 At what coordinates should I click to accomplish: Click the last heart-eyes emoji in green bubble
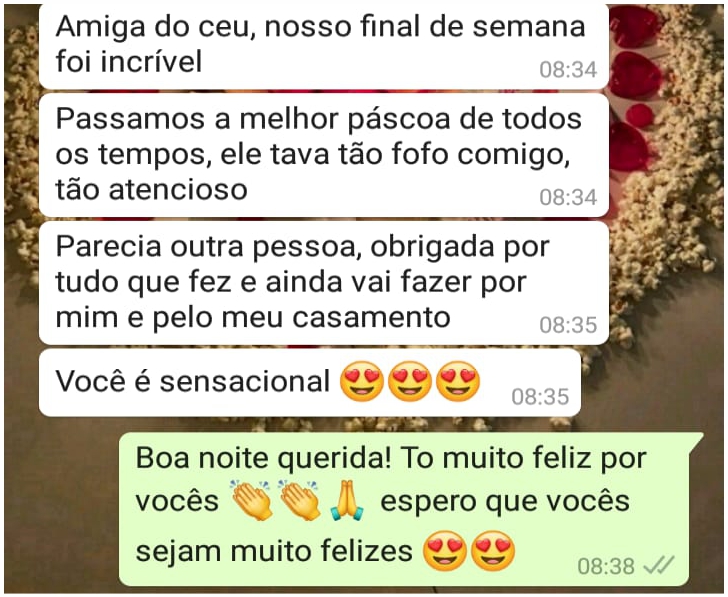coord(493,551)
